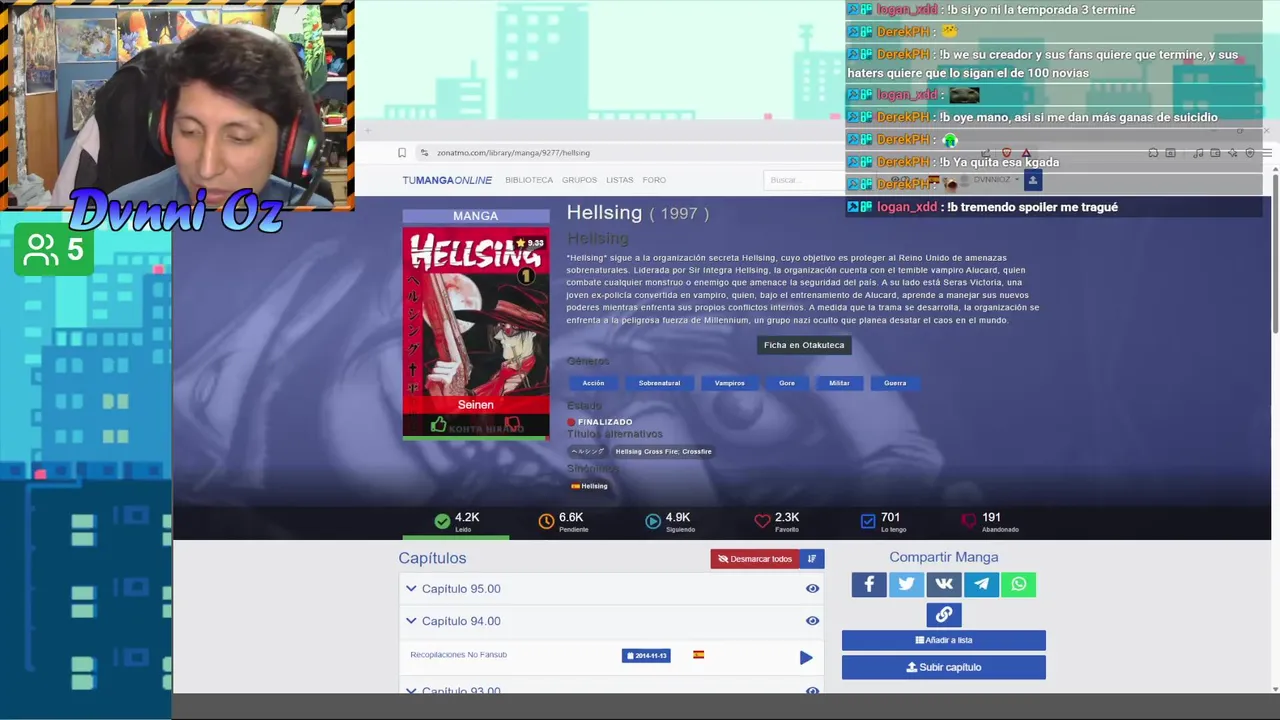Click the Spanish flag icon in Capítulo 94
Viewport: 1280px width, 720px height.
698,655
